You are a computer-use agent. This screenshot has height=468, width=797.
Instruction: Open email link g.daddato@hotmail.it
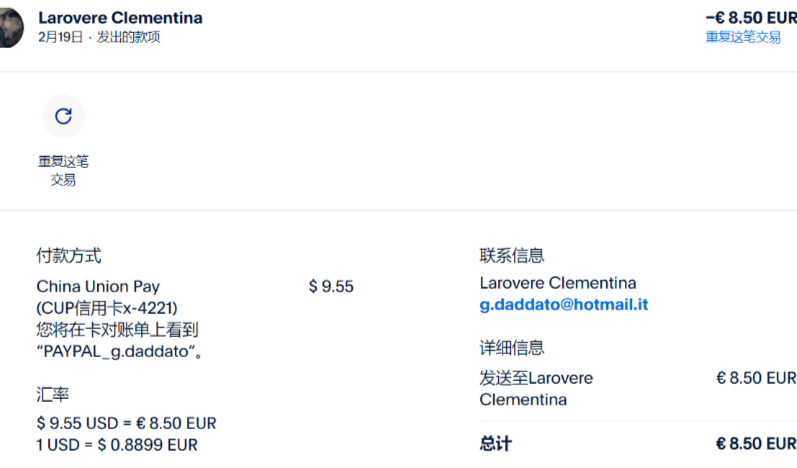[564, 304]
